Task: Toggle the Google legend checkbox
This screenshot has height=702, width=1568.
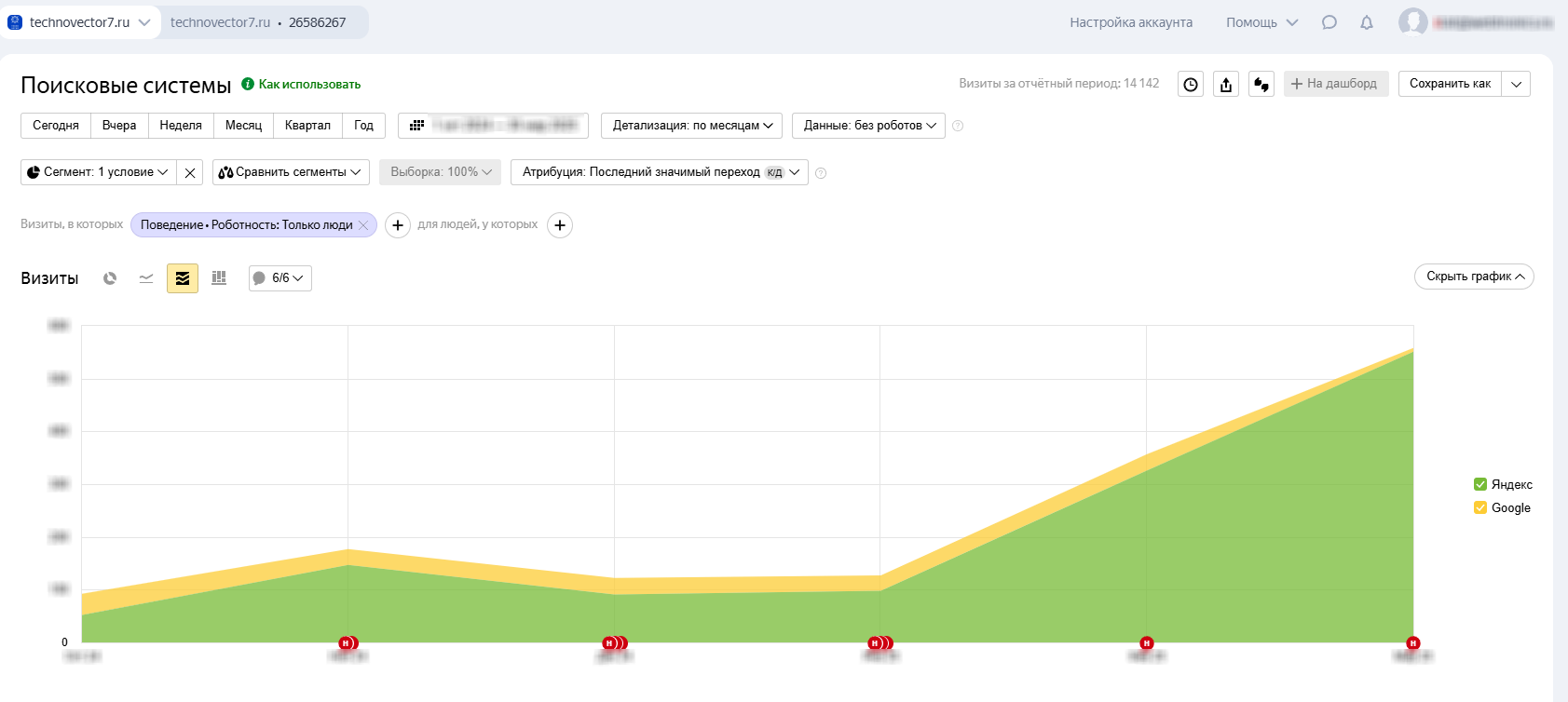Action: pos(1480,507)
